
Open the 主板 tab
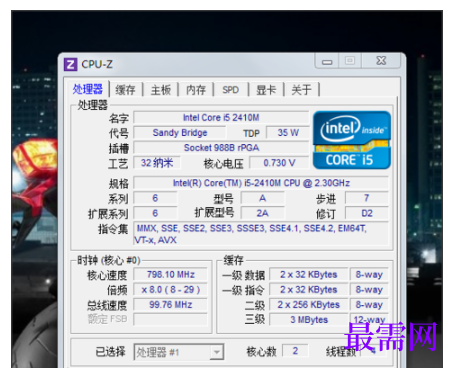pyautogui.click(x=161, y=90)
